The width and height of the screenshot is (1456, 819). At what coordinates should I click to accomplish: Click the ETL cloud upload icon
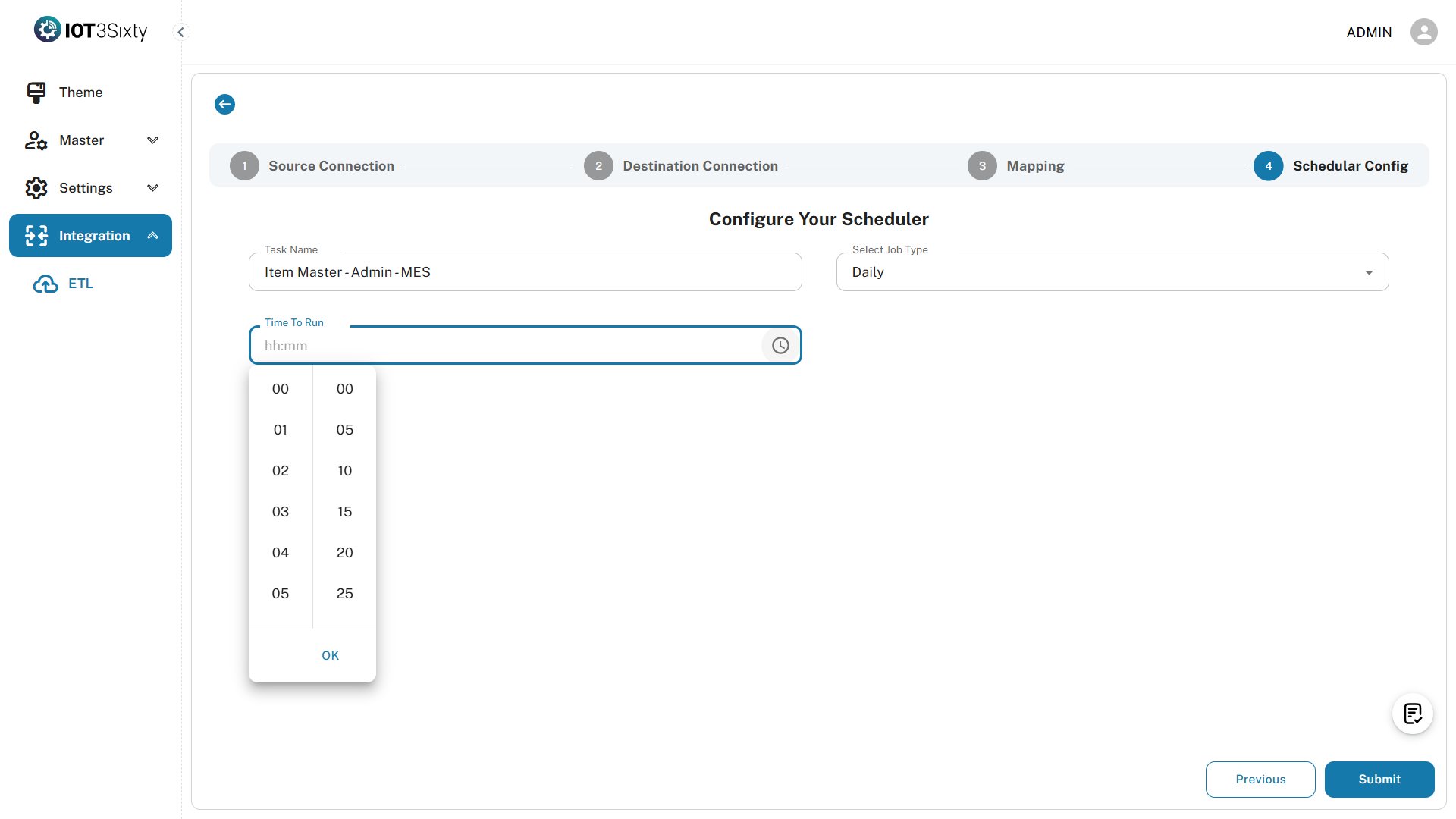45,284
